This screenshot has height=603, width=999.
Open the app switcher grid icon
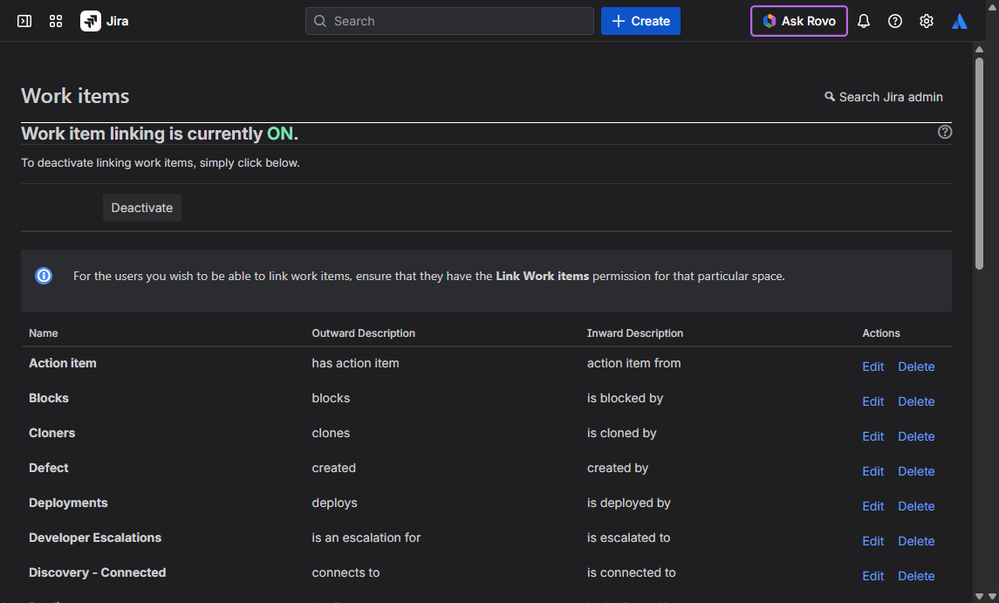[56, 21]
